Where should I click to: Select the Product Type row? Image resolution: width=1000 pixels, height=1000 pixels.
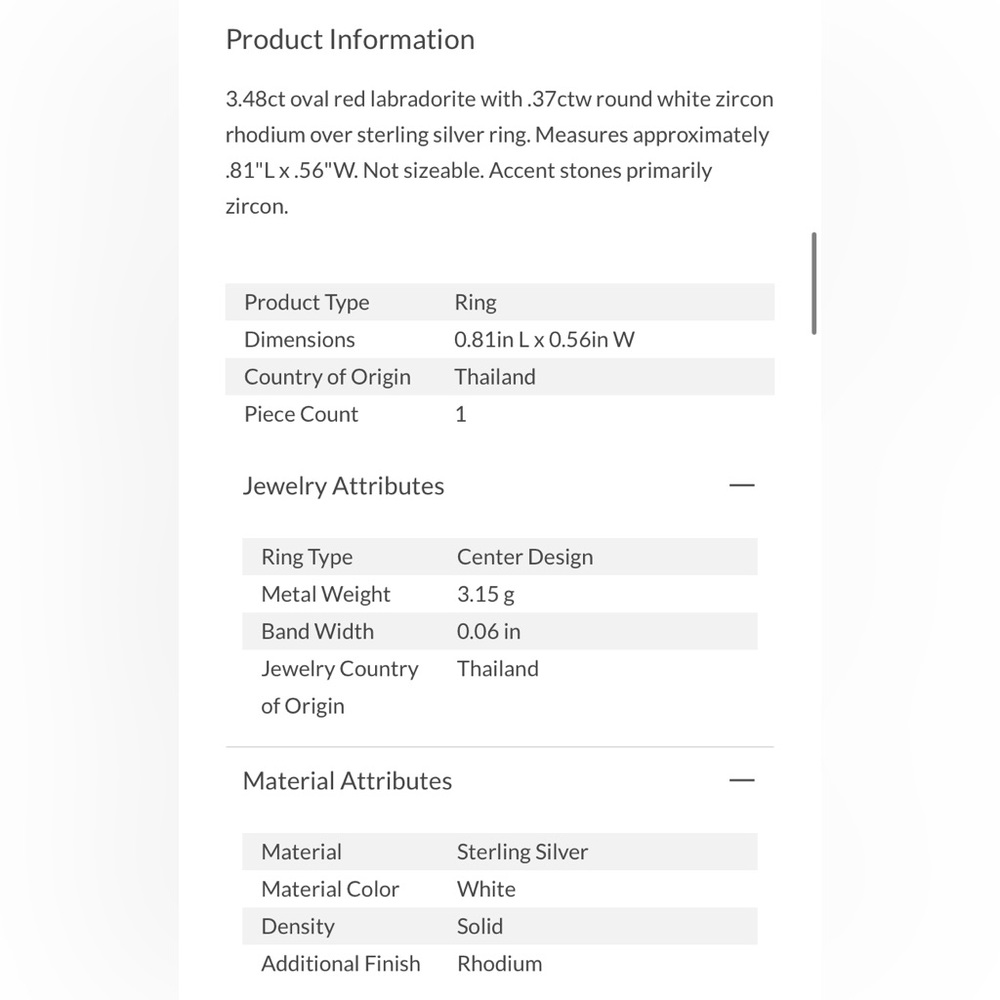point(500,302)
